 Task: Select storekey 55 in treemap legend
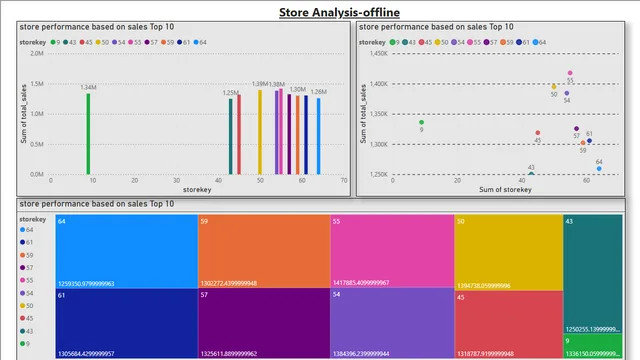pyautogui.click(x=27, y=280)
